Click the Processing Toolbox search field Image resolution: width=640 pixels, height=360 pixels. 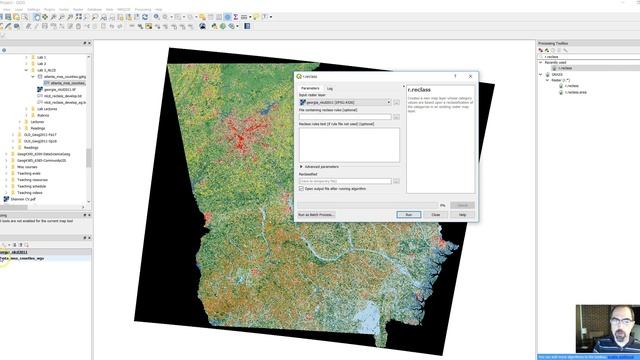tap(589, 56)
